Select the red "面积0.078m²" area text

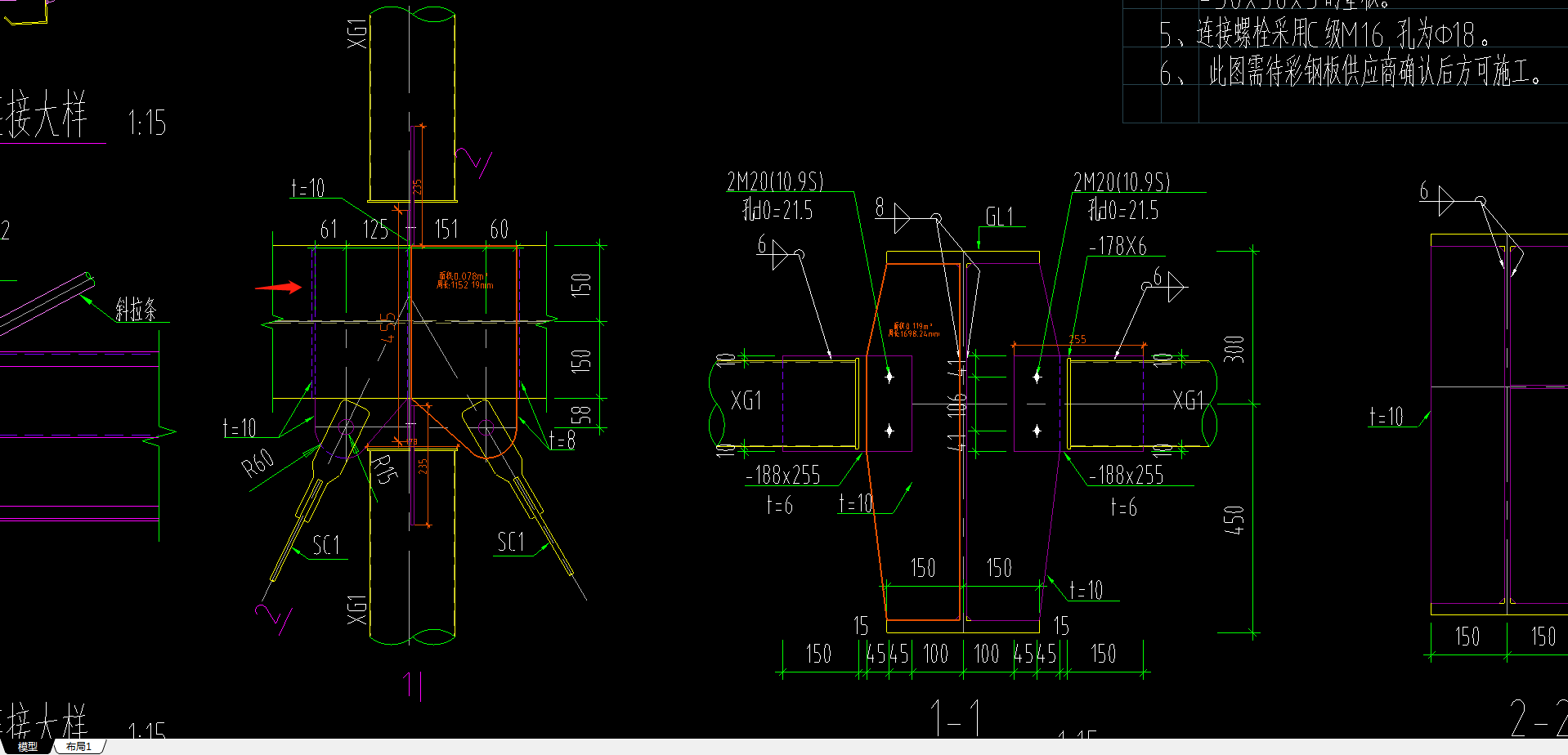pyautogui.click(x=462, y=276)
